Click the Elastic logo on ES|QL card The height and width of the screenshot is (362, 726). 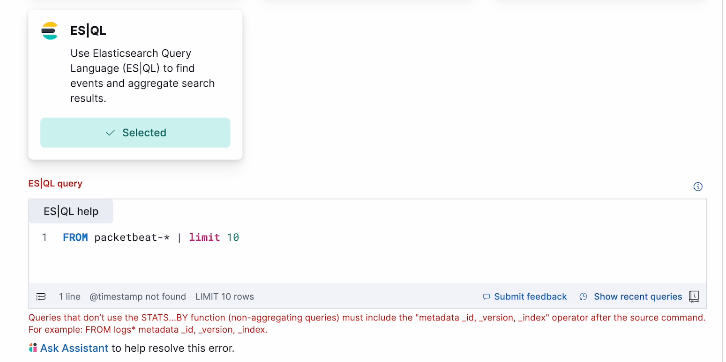50,31
